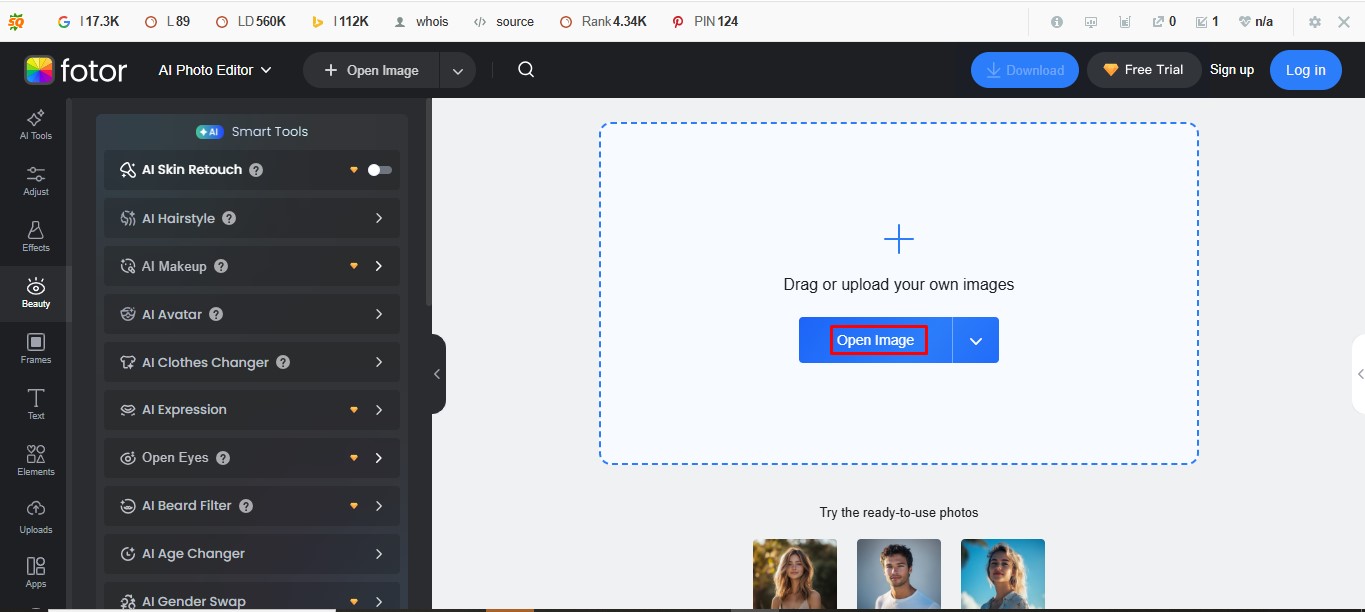Expand the header Open Image dropdown arrow
Screen dimensions: 1365x612
coord(457,70)
